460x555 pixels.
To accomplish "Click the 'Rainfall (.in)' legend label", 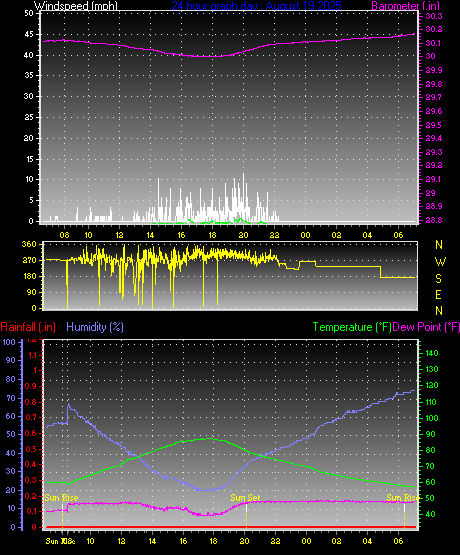I will [x=28, y=327].
